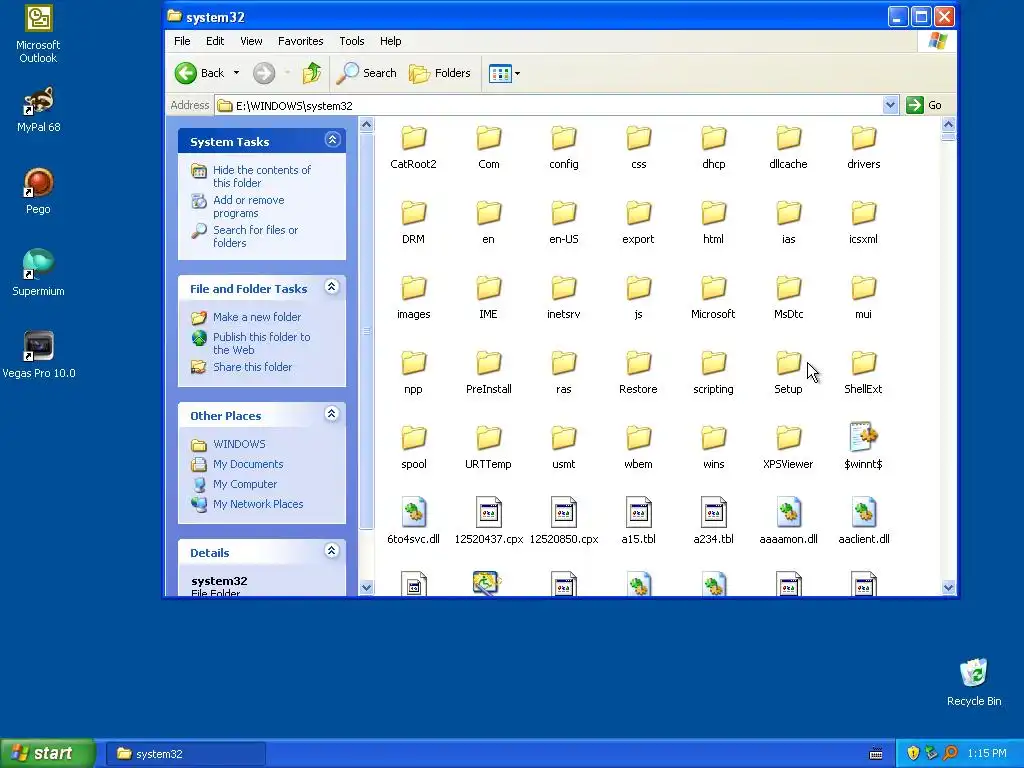Click Add or remove programs link

tap(248, 206)
